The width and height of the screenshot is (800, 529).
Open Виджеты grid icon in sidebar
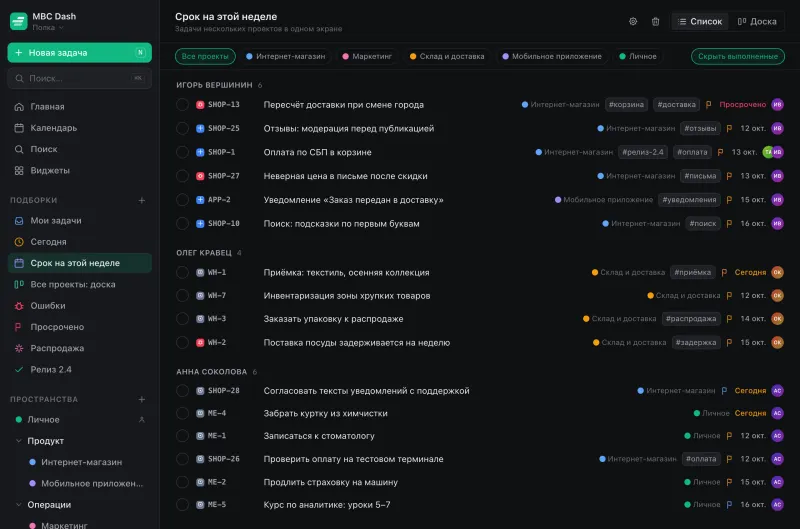(x=19, y=170)
